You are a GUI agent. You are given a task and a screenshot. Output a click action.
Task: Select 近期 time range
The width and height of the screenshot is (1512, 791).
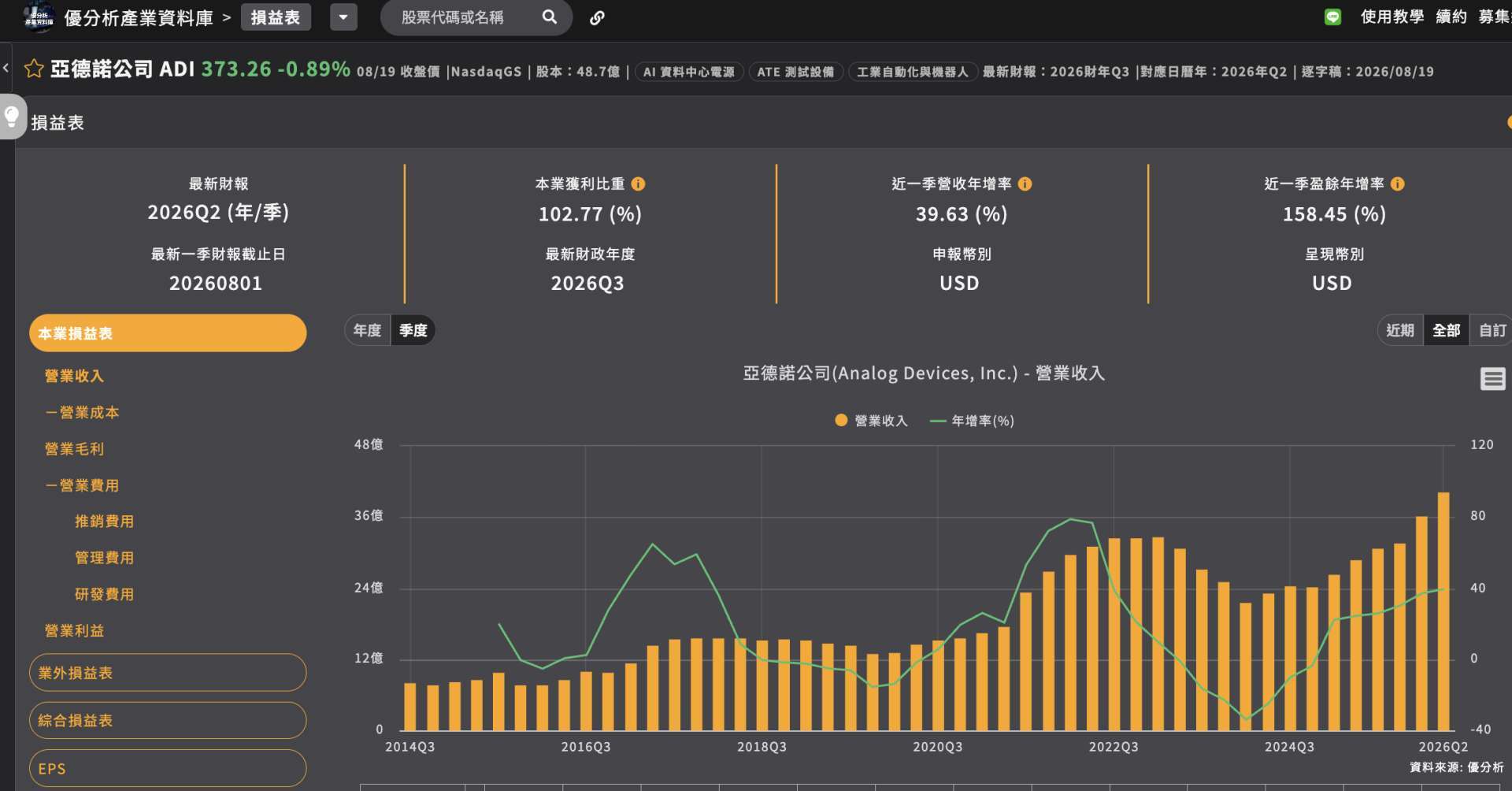coord(1400,330)
